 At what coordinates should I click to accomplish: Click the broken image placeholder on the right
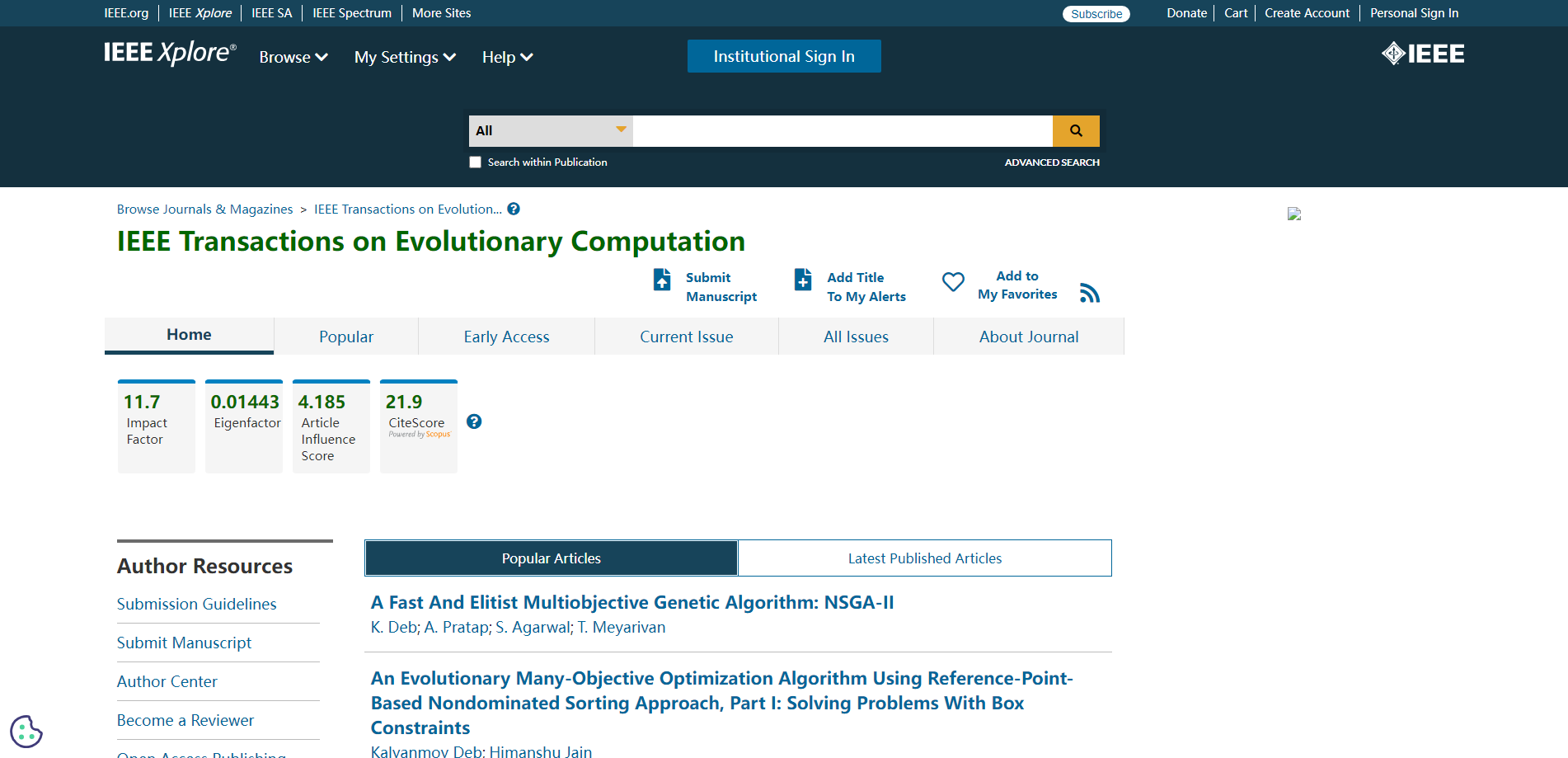point(1294,214)
